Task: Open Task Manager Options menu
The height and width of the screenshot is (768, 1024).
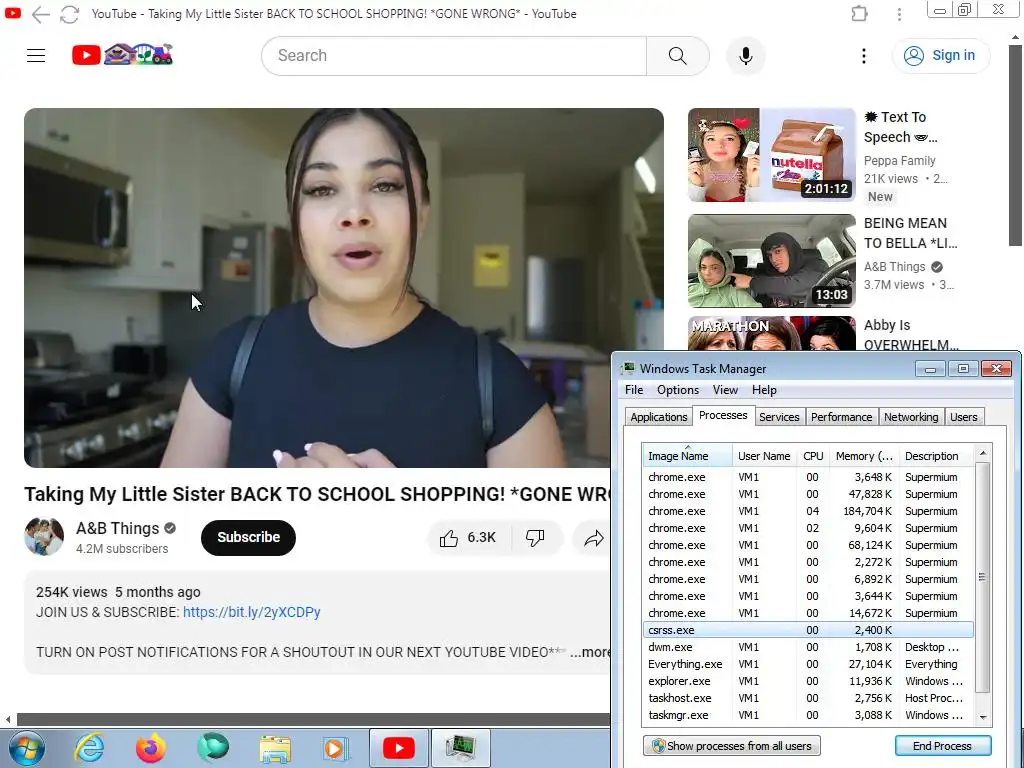Action: 678,390
